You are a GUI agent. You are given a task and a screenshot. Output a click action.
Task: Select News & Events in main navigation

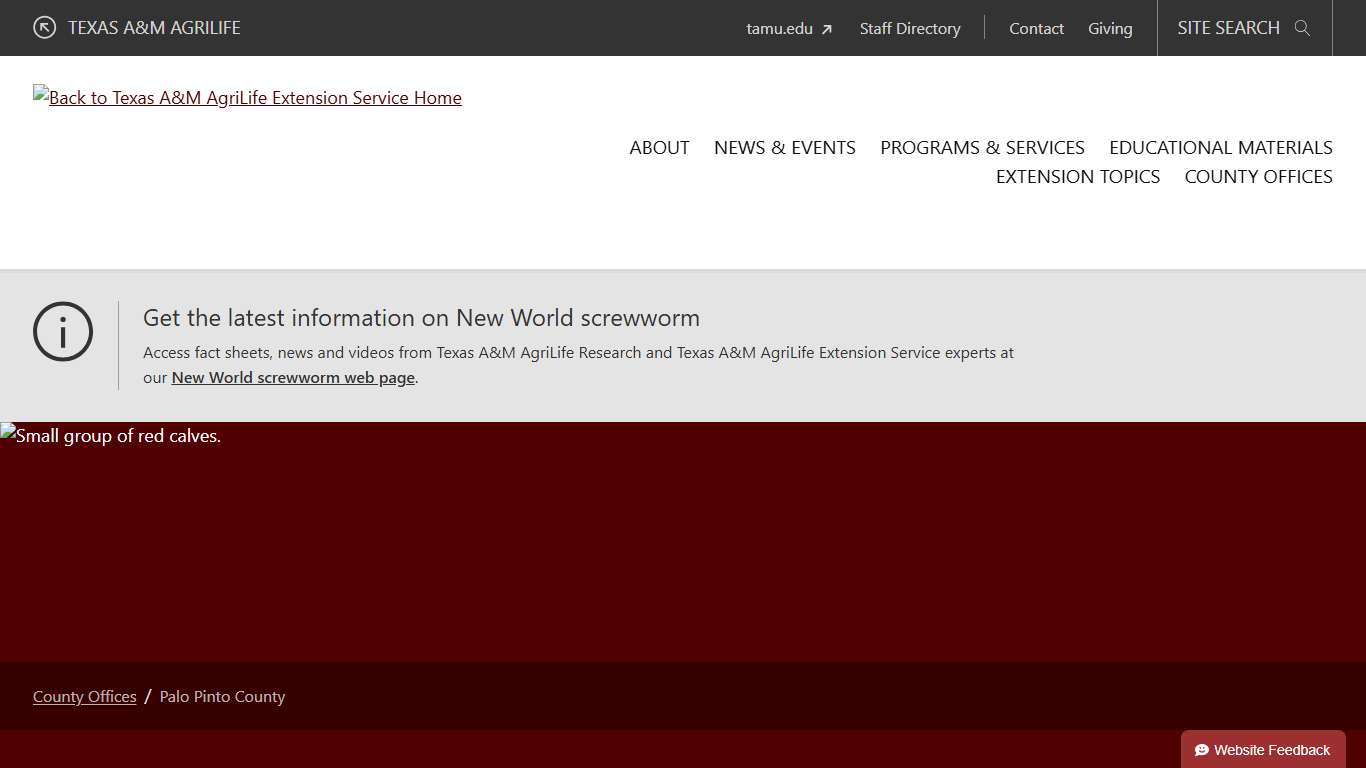pos(784,148)
